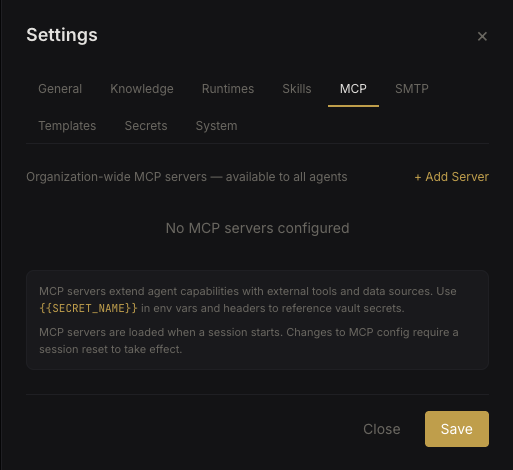Close the Settings dialog with X icon
The width and height of the screenshot is (513, 470).
(x=482, y=36)
